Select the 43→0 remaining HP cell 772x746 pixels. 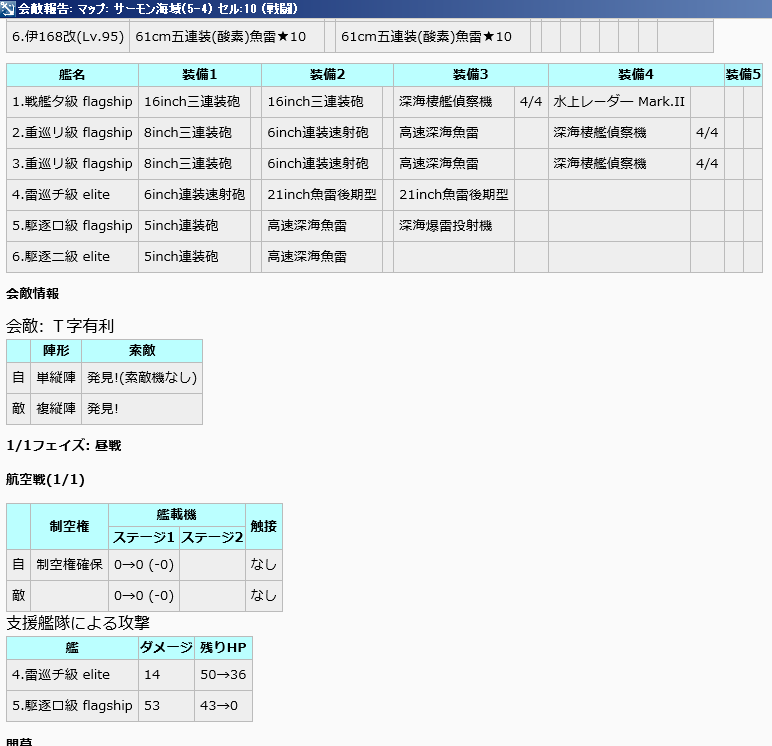(x=223, y=706)
